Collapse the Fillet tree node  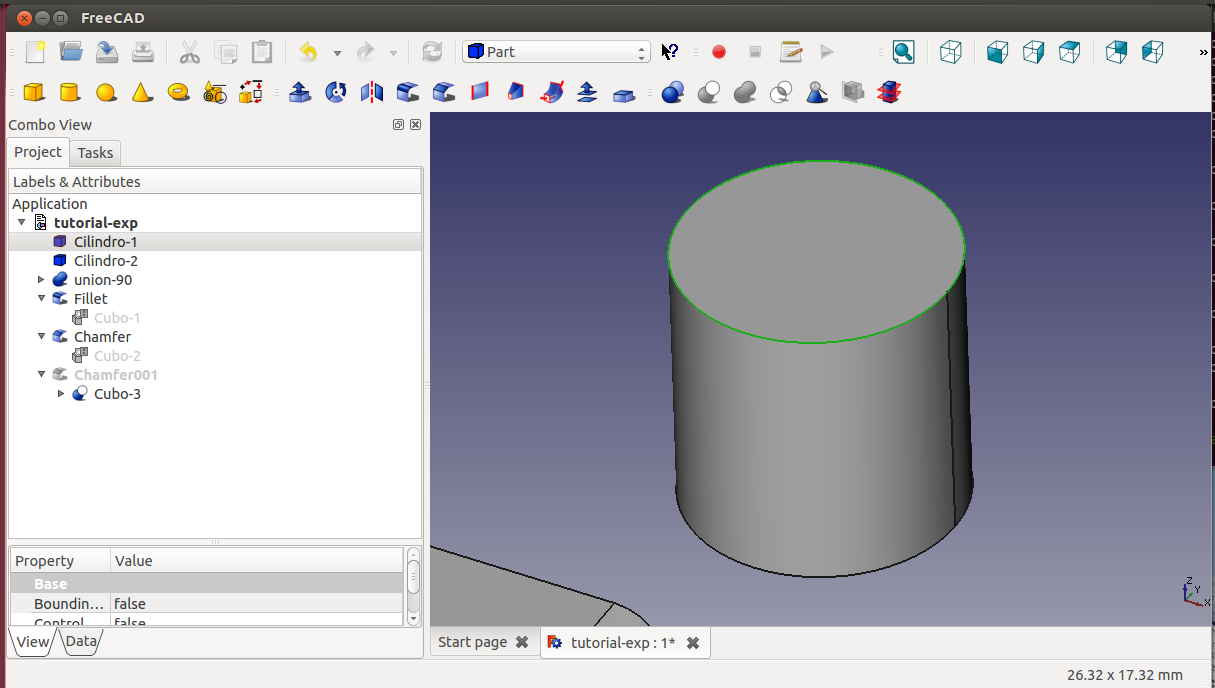click(x=41, y=299)
